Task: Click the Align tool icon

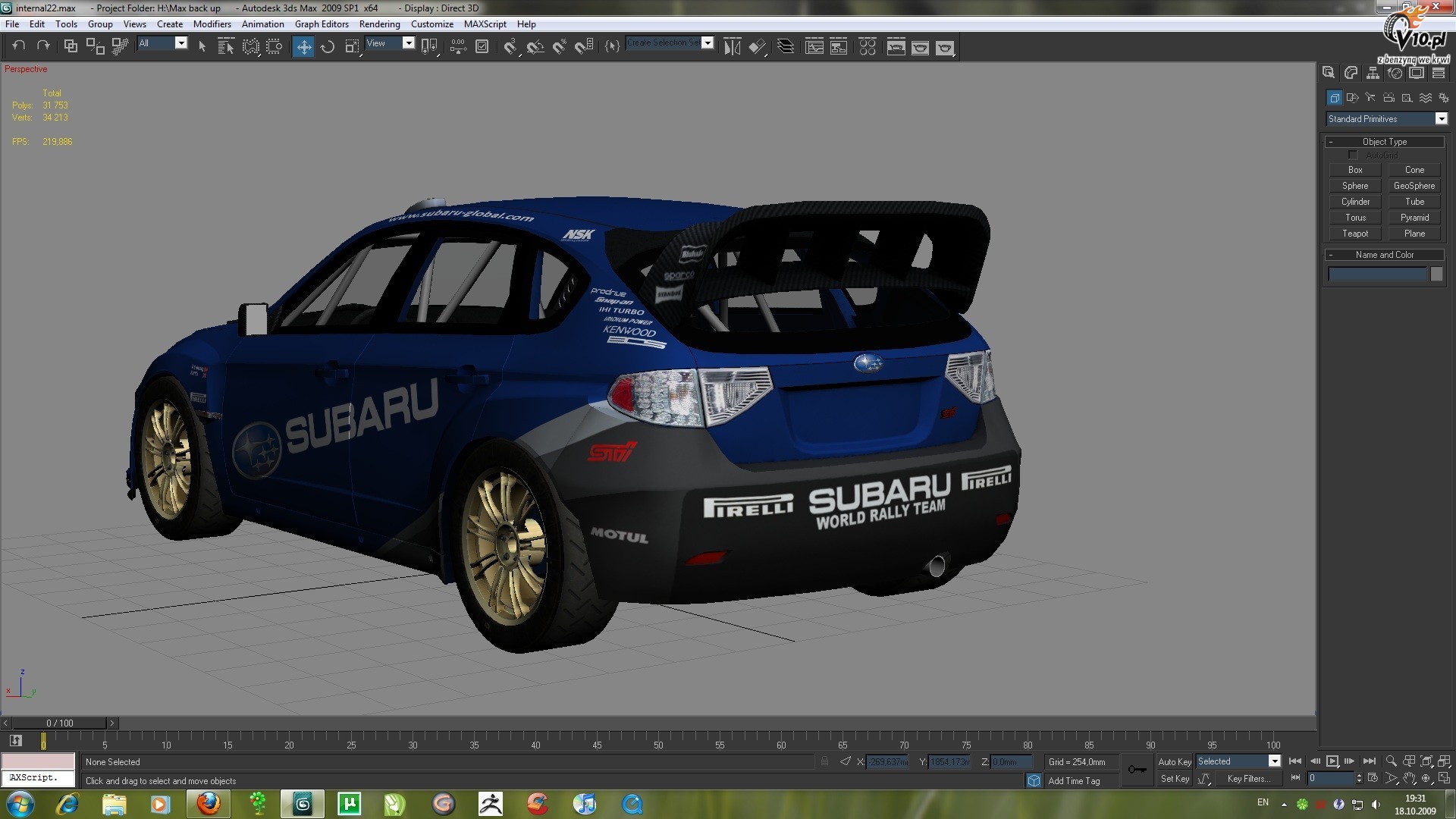Action: (x=757, y=46)
